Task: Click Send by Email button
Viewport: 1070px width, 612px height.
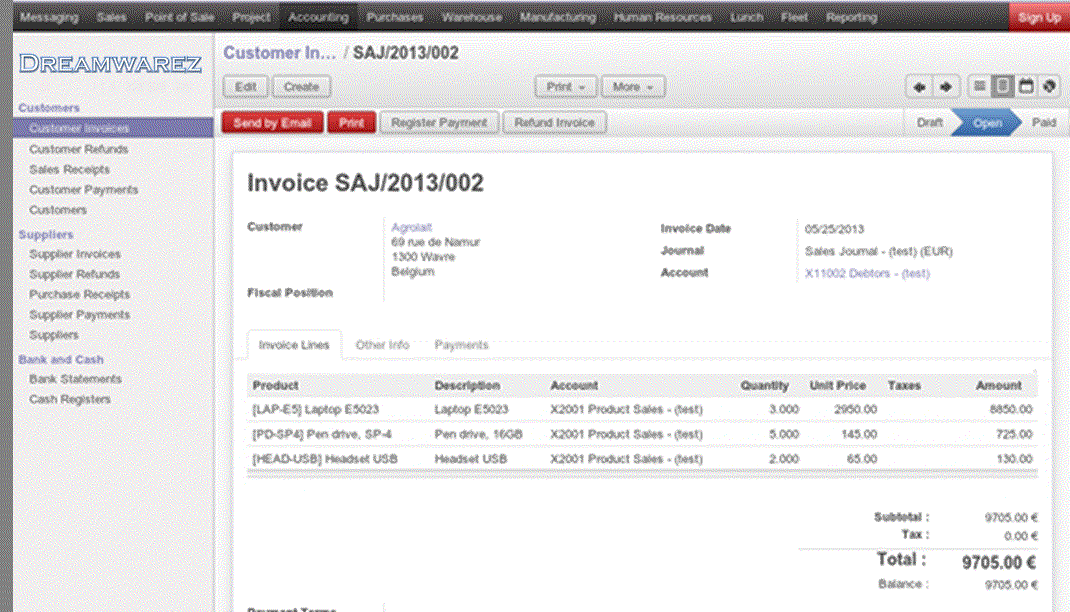Action: pyautogui.click(x=273, y=122)
